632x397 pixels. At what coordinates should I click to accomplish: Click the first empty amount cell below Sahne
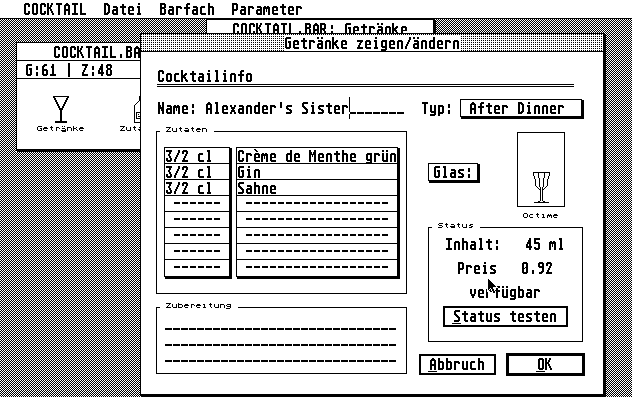coord(197,204)
